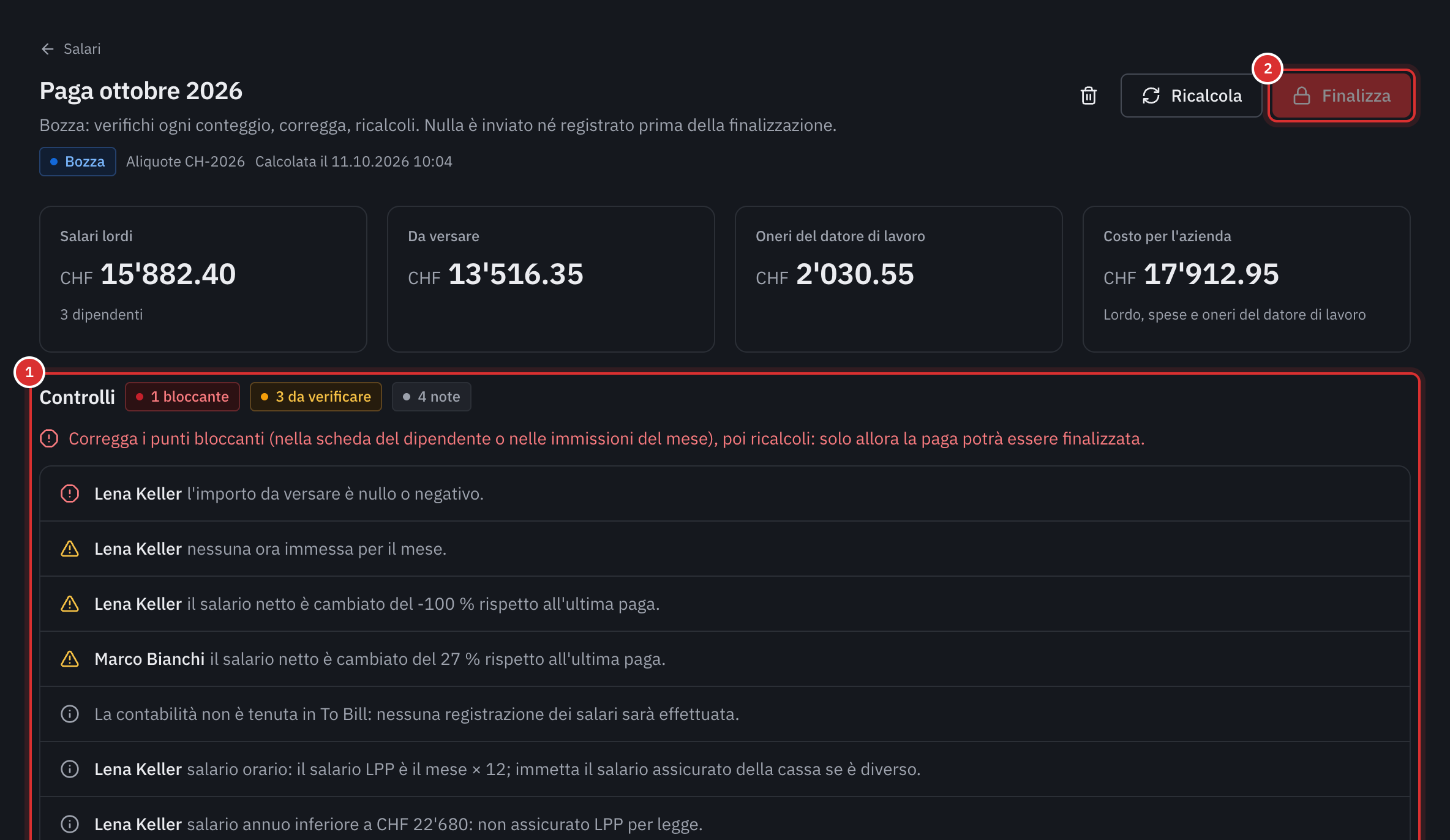Click error icon on Lena Keller importo row
The height and width of the screenshot is (840, 1450).
point(70,493)
